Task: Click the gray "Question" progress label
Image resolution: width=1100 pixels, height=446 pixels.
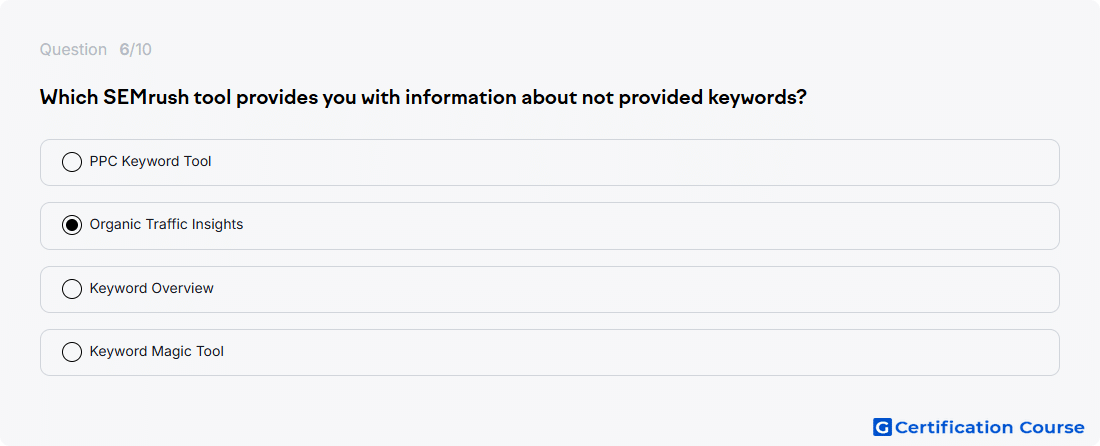Action: pos(73,50)
